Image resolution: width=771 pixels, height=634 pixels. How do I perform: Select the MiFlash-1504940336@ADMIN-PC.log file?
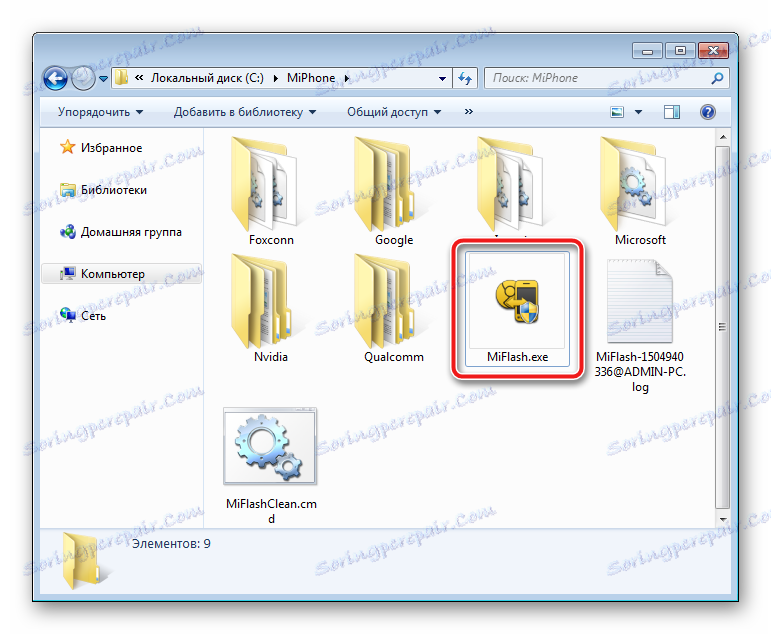tap(640, 326)
